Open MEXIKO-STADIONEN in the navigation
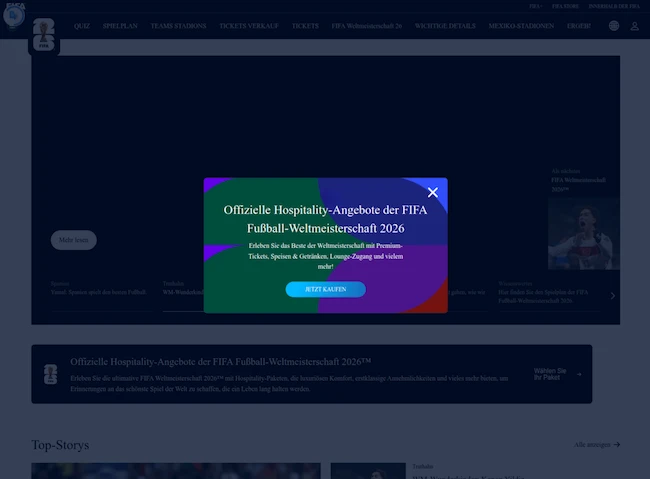Screen dimensions: 650x479 coord(521,26)
